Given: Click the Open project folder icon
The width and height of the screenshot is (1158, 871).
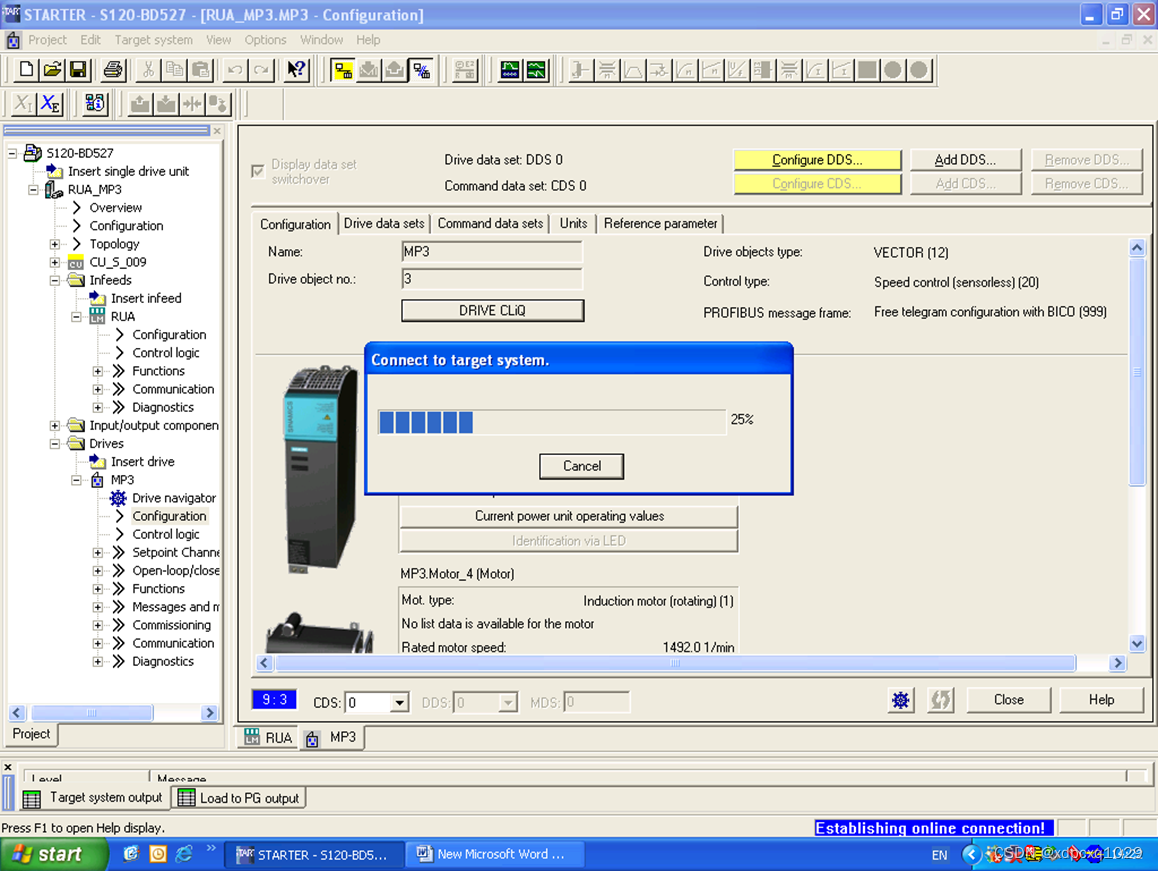Looking at the screenshot, I should pos(52,70).
